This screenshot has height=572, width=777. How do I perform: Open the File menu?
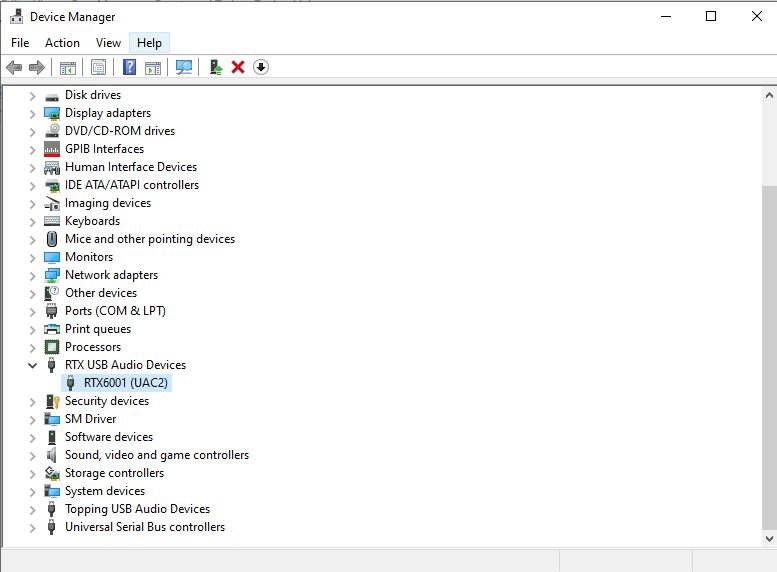coord(20,43)
